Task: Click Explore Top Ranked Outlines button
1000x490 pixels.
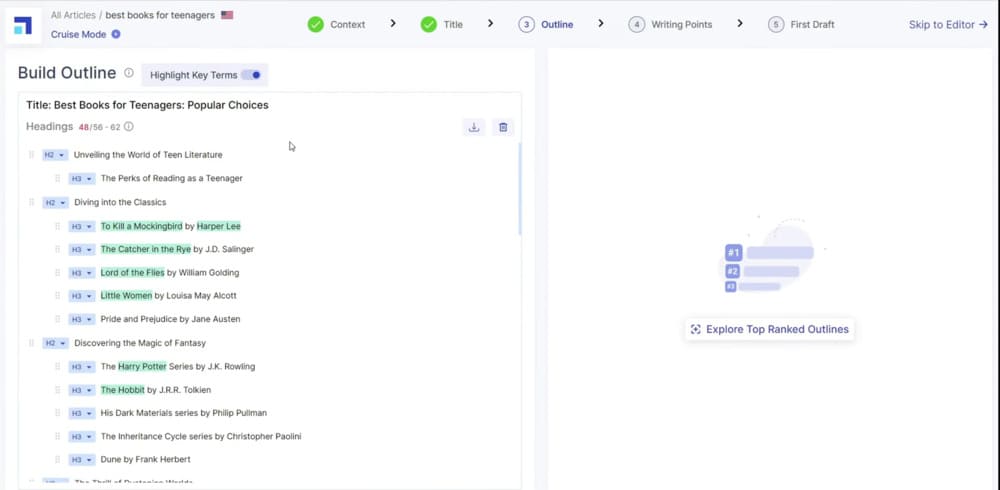Action: (x=770, y=329)
